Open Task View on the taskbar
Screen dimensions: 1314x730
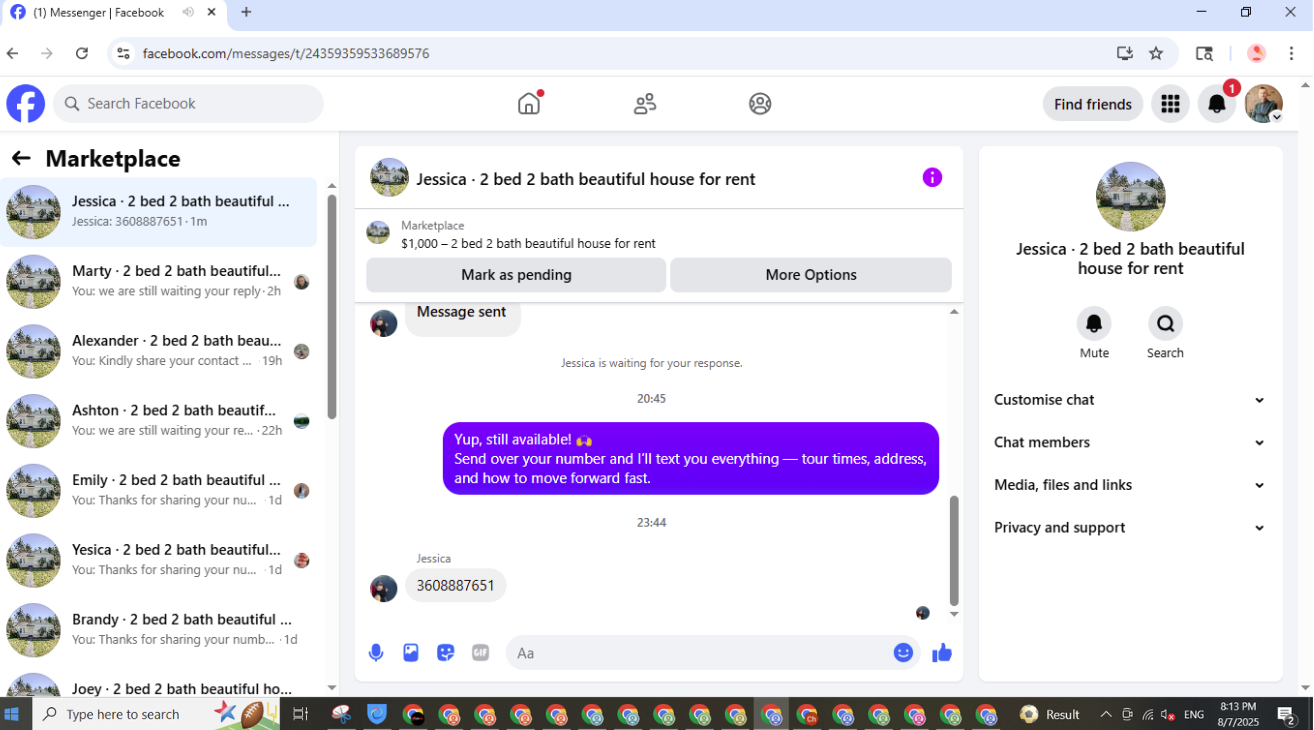[x=300, y=714]
